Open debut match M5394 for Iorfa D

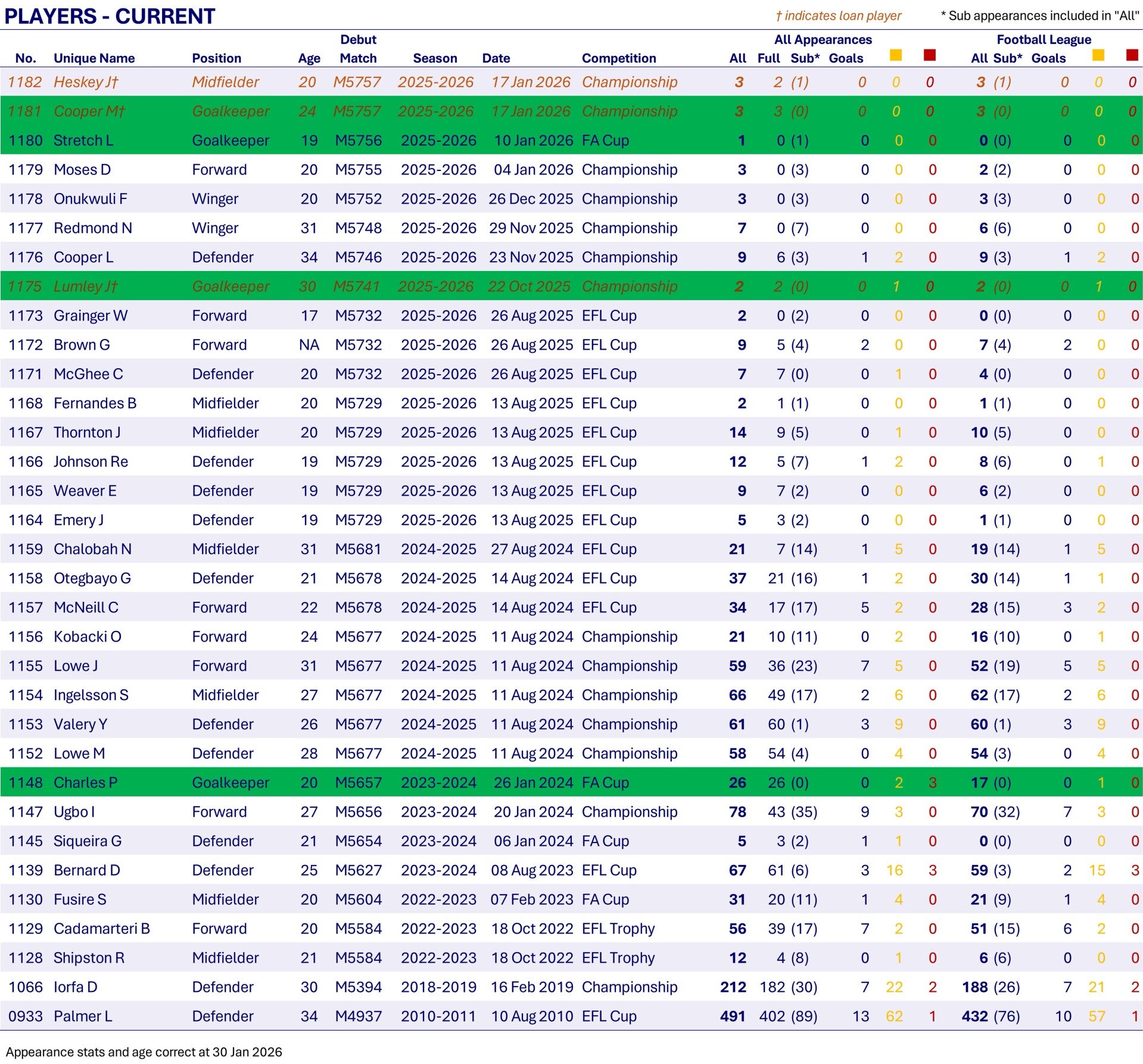click(x=358, y=987)
